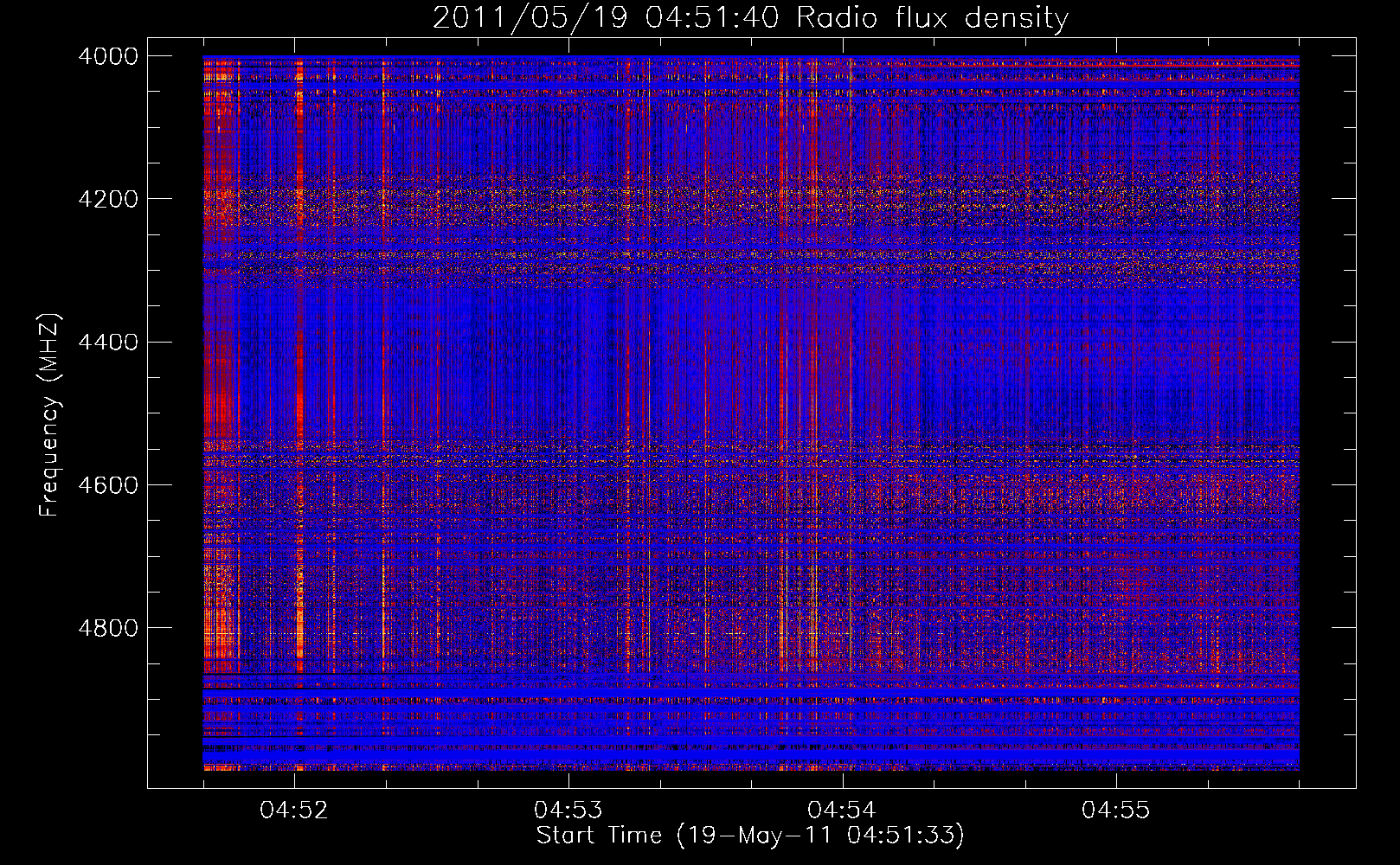
Task: Click the 04:53 time tick label
Action: 568,810
